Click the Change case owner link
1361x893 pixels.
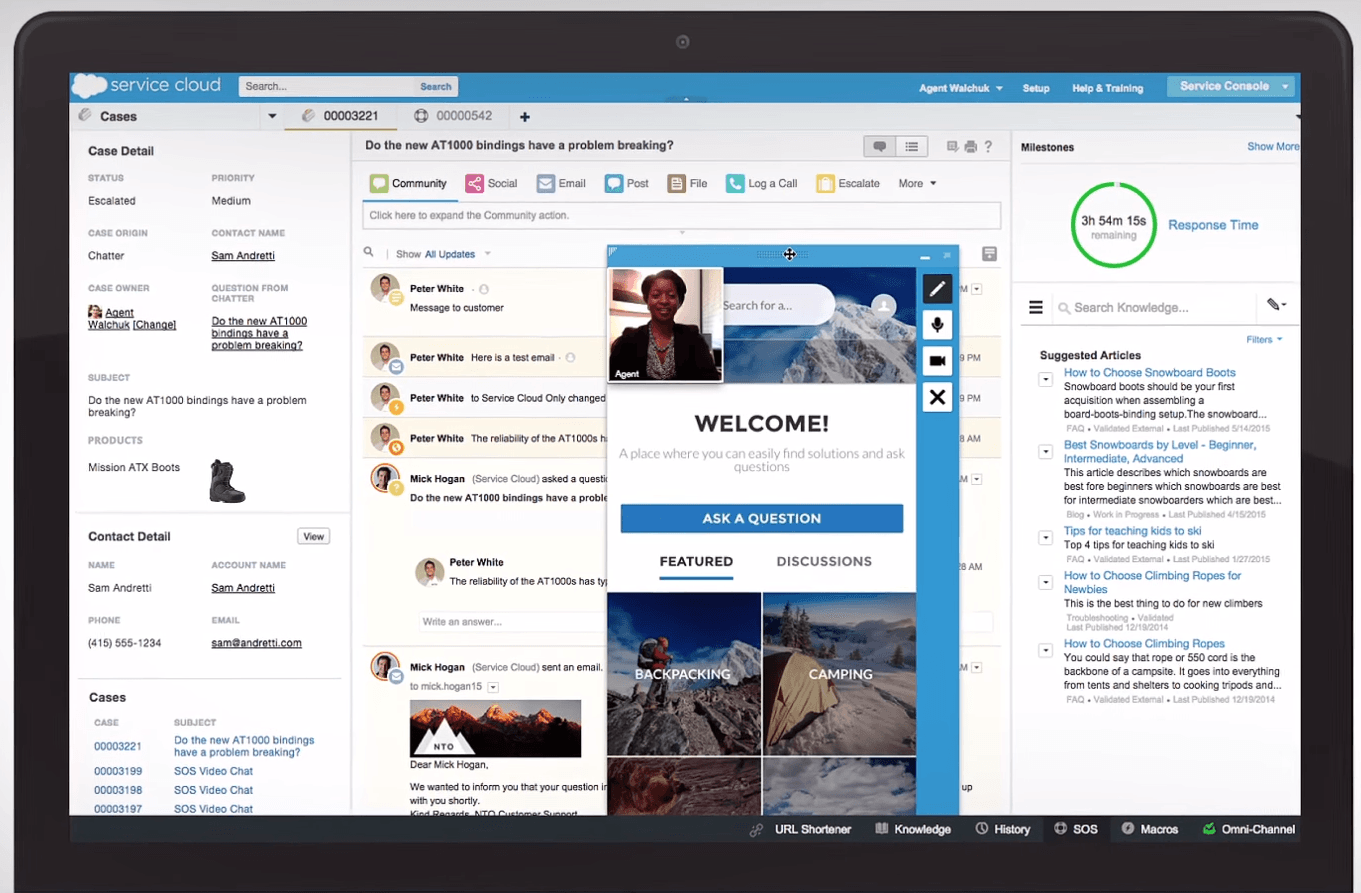click(155, 325)
